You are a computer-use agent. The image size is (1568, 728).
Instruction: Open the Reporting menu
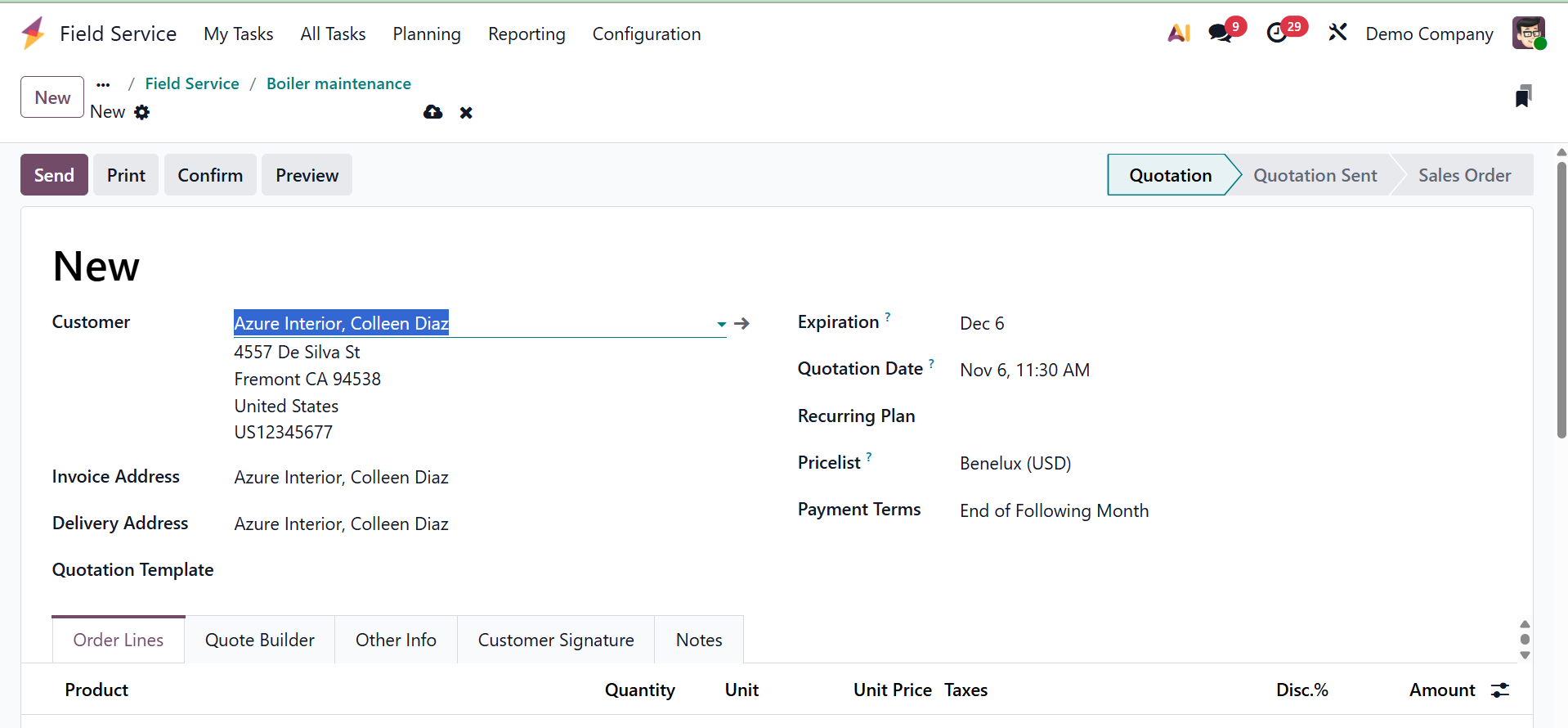pyautogui.click(x=526, y=34)
